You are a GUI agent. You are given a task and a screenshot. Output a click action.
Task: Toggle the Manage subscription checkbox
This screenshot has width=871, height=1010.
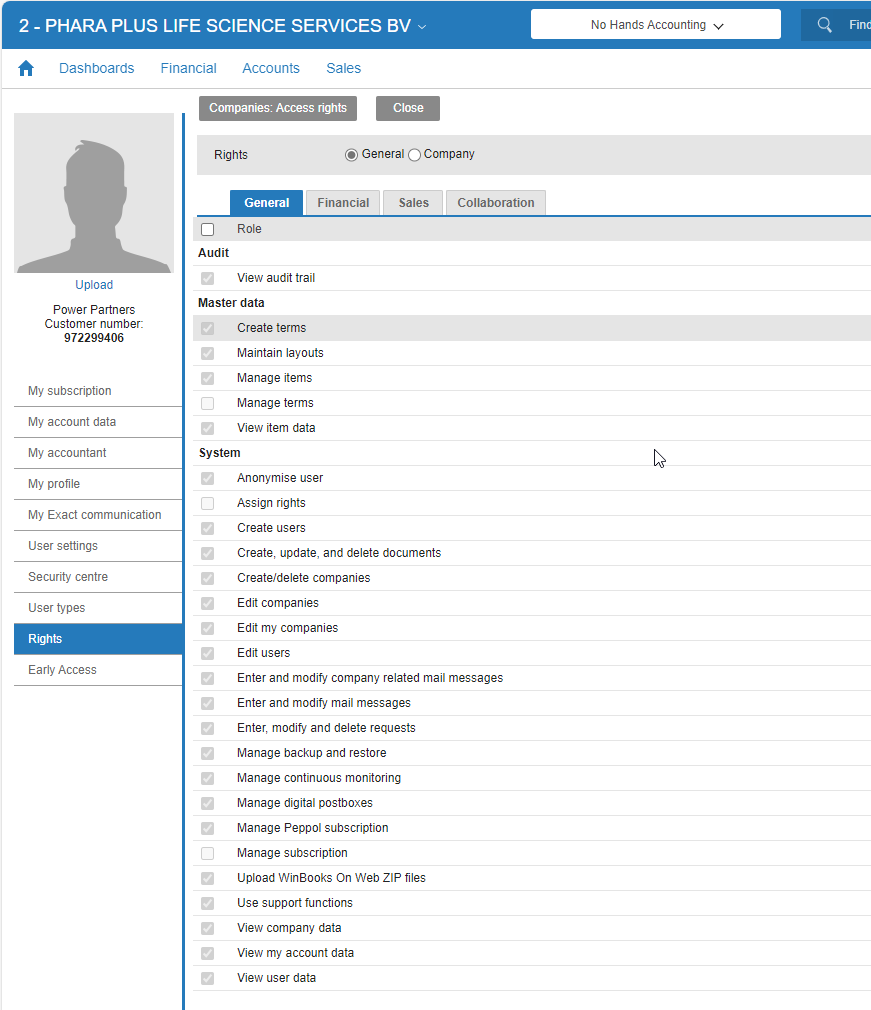coord(207,853)
